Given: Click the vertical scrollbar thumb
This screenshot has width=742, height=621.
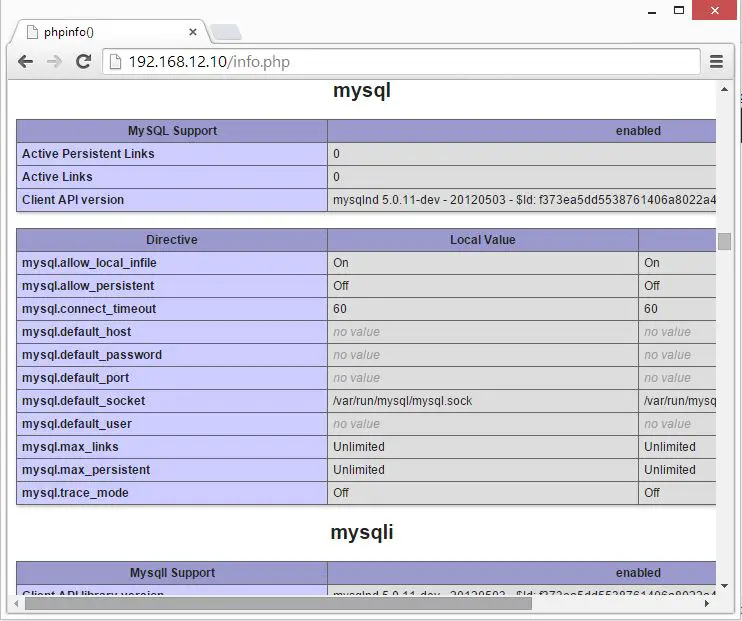Looking at the screenshot, I should point(724,241).
